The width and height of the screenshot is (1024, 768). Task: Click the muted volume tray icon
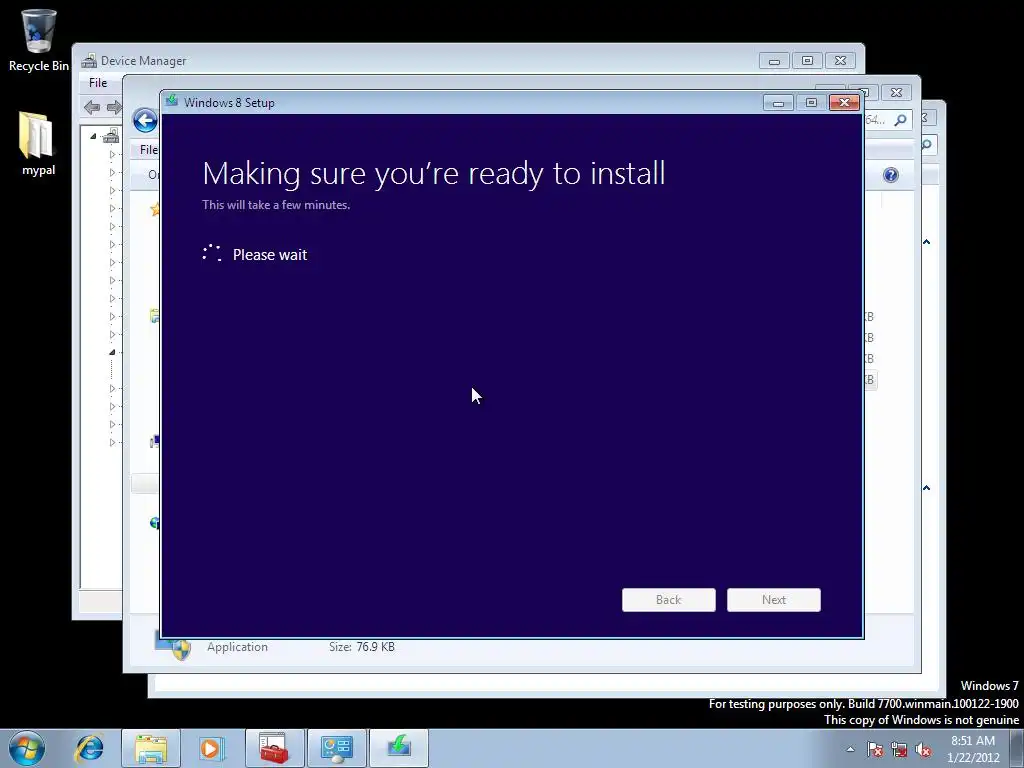pos(923,749)
